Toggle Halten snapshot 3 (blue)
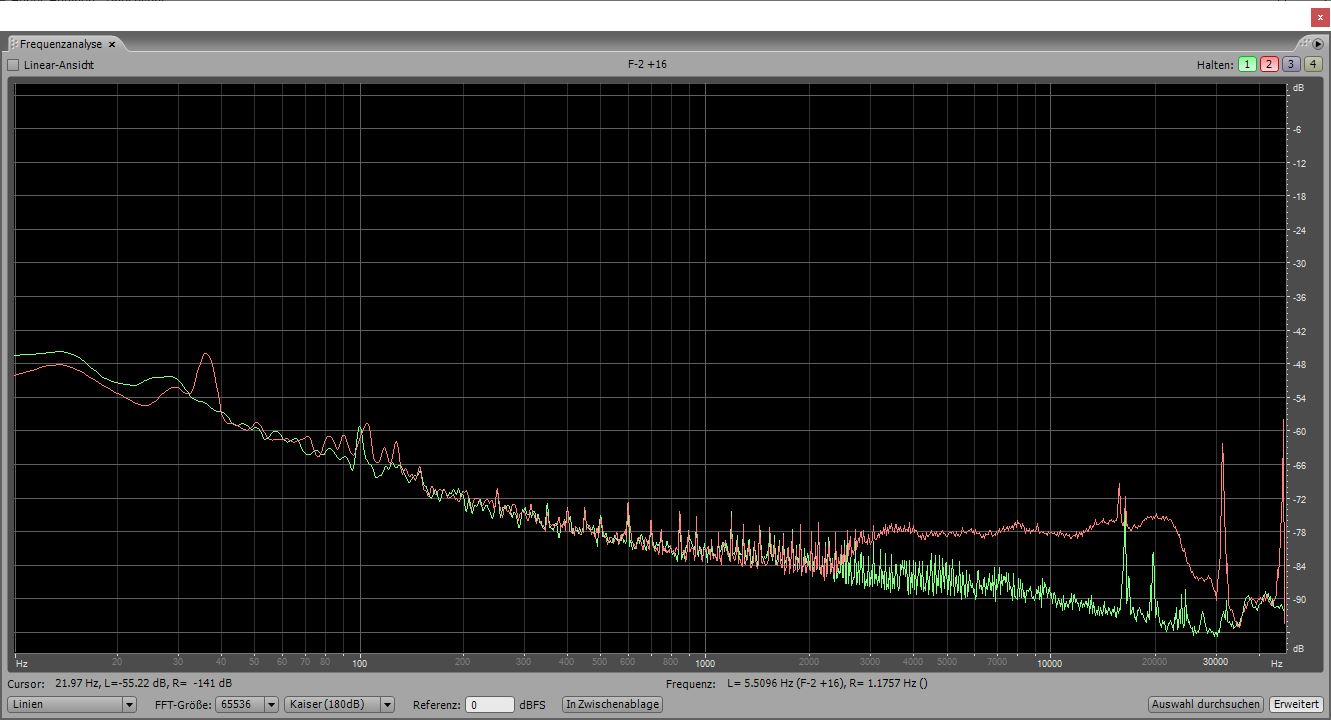 pos(1291,64)
